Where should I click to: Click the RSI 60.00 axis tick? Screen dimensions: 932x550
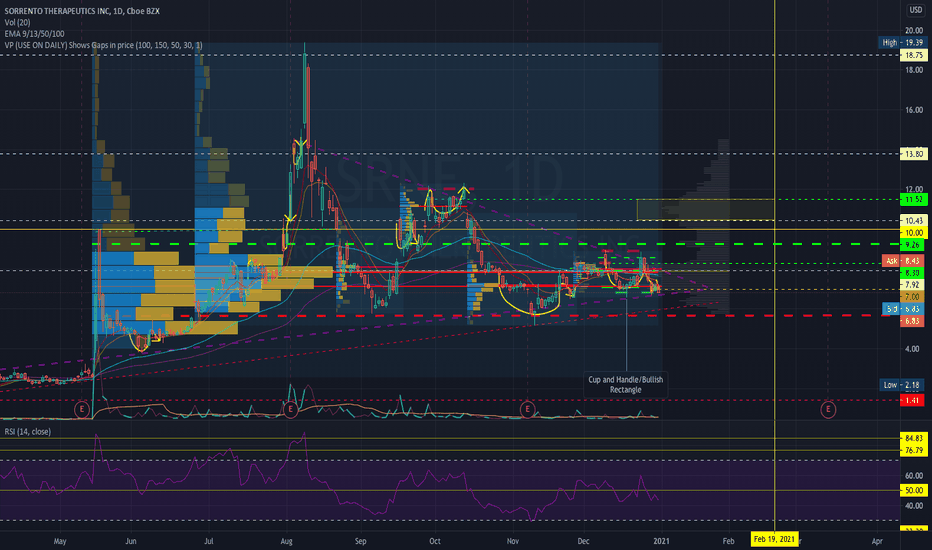tap(914, 476)
